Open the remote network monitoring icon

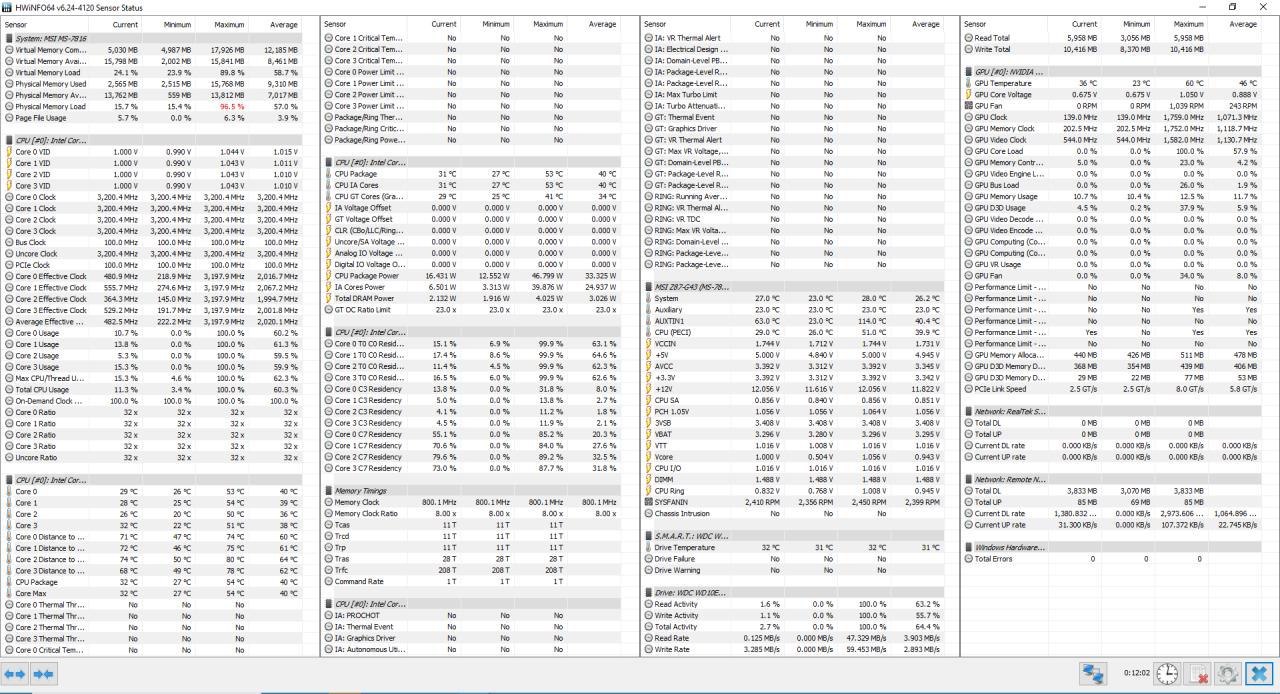(1093, 675)
